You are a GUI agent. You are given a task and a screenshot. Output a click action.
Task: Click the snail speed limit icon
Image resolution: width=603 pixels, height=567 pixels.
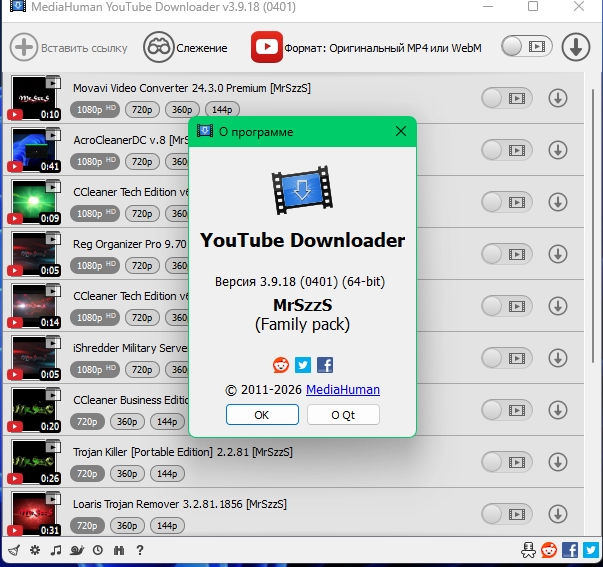[76, 550]
